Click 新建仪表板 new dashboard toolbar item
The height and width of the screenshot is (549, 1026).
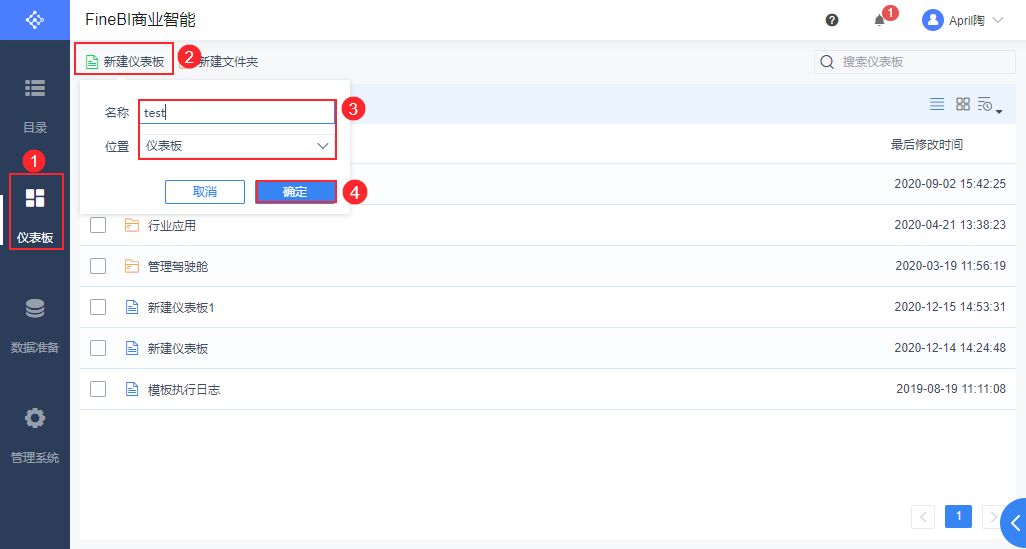tap(125, 61)
